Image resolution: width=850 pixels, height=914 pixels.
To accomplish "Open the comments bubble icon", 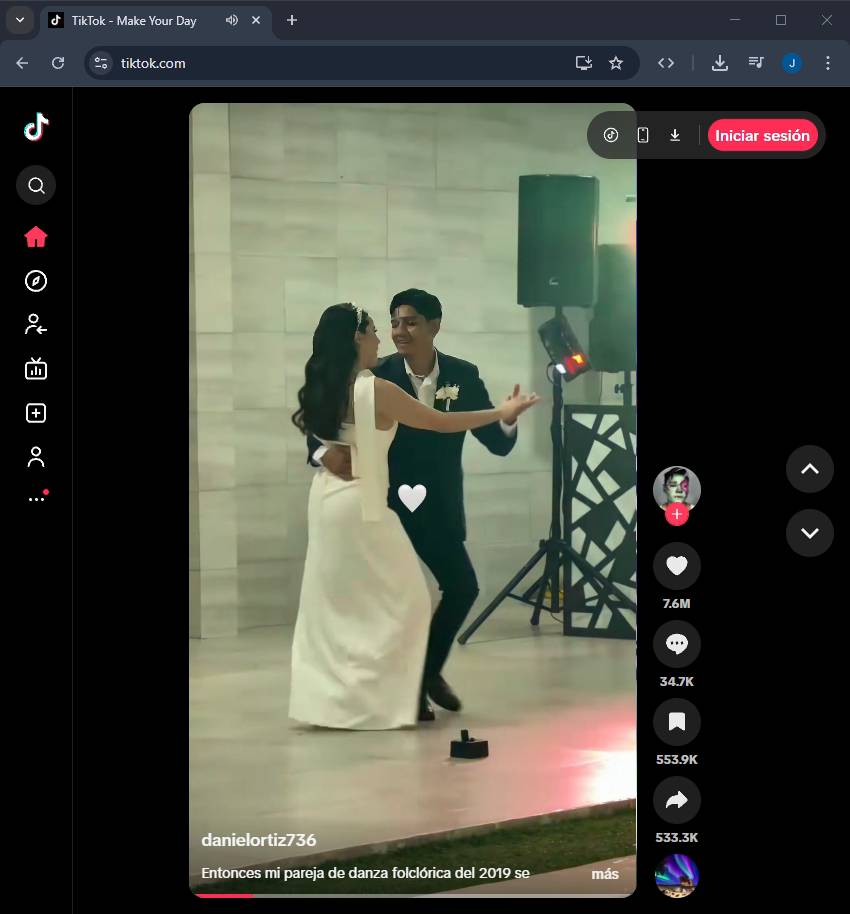I will (677, 644).
